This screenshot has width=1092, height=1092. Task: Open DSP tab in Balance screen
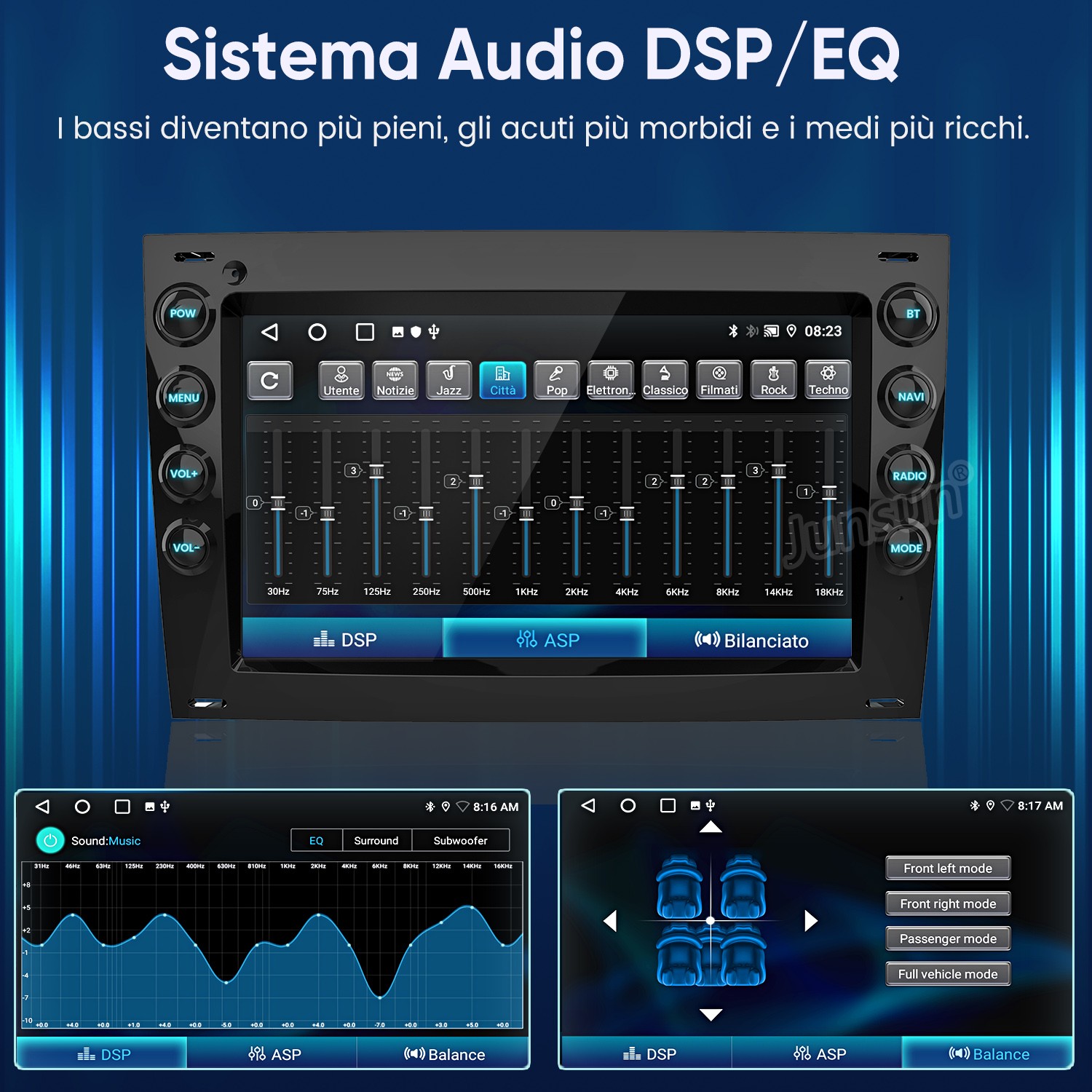coord(646,1053)
